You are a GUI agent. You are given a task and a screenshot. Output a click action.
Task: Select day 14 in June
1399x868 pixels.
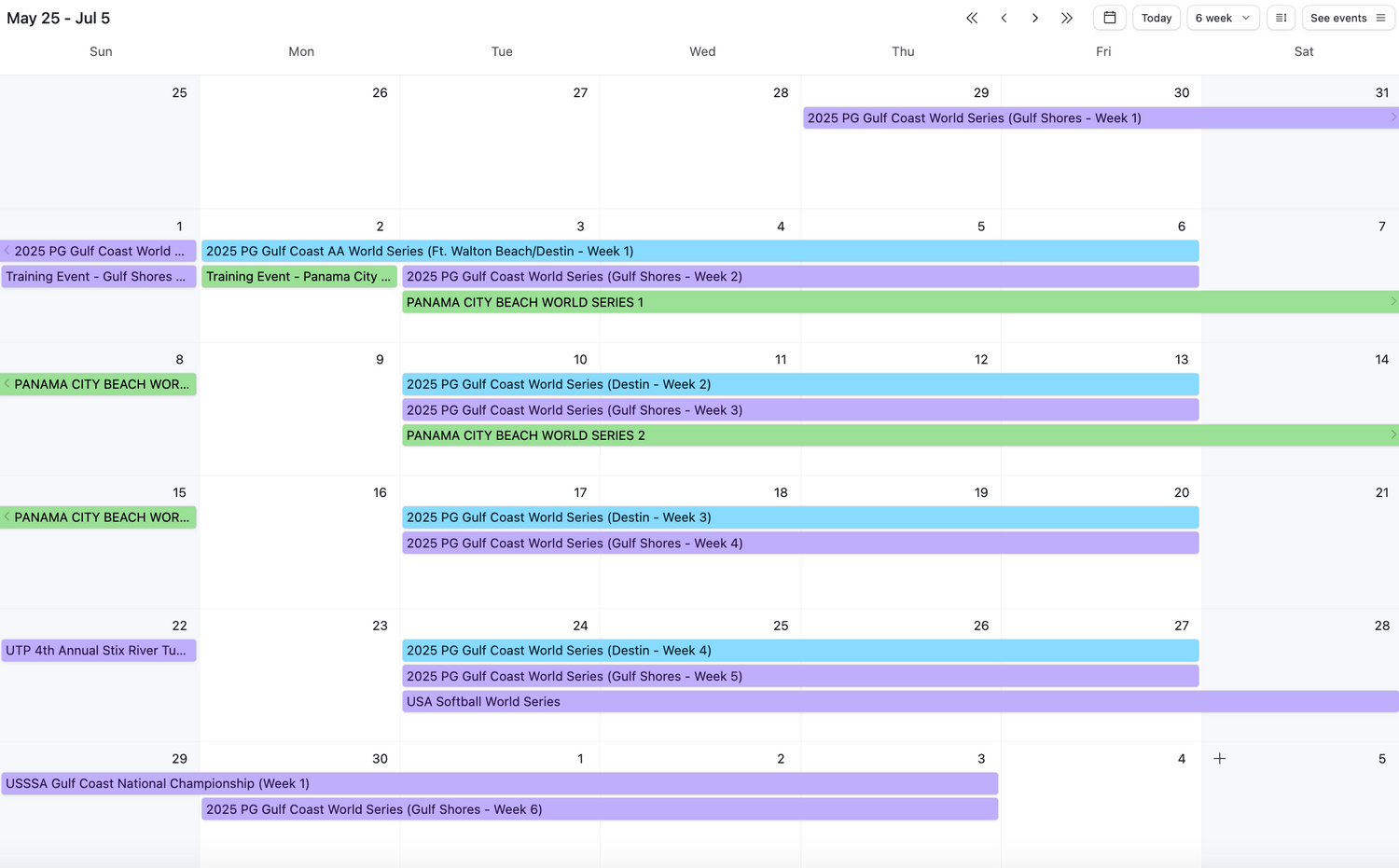(x=1382, y=360)
